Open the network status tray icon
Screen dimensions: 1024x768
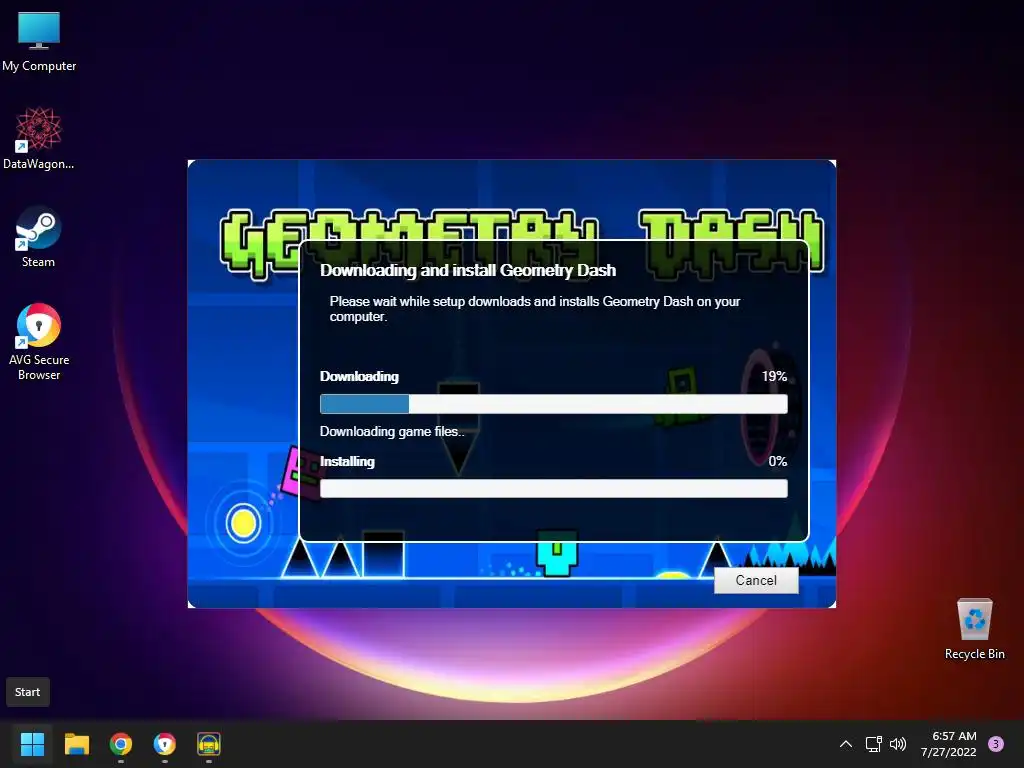click(873, 744)
